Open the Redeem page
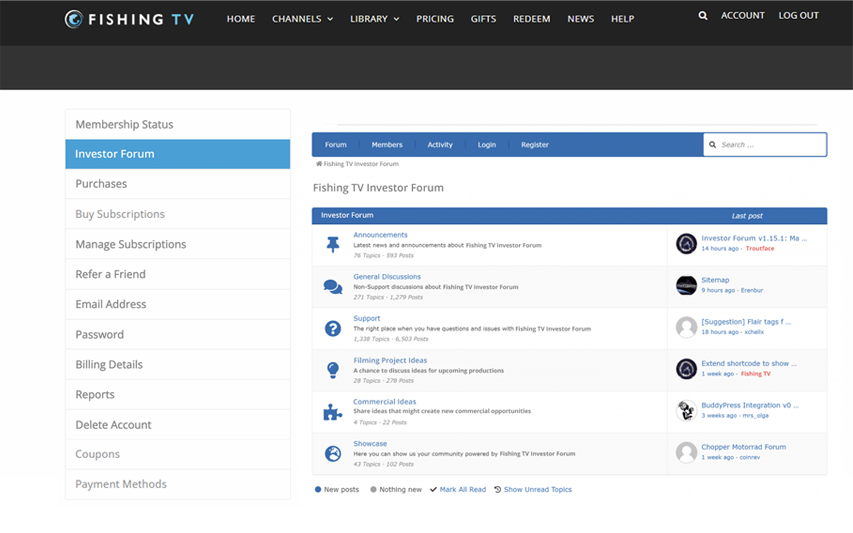 pos(531,19)
